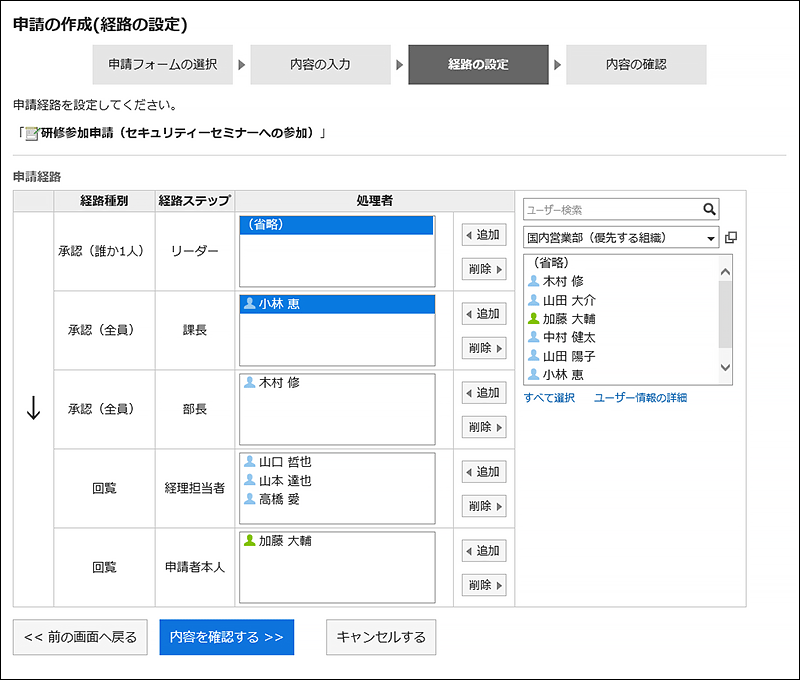Go to 内容の確認 step
Screen dimensions: 800x680
click(x=636, y=64)
